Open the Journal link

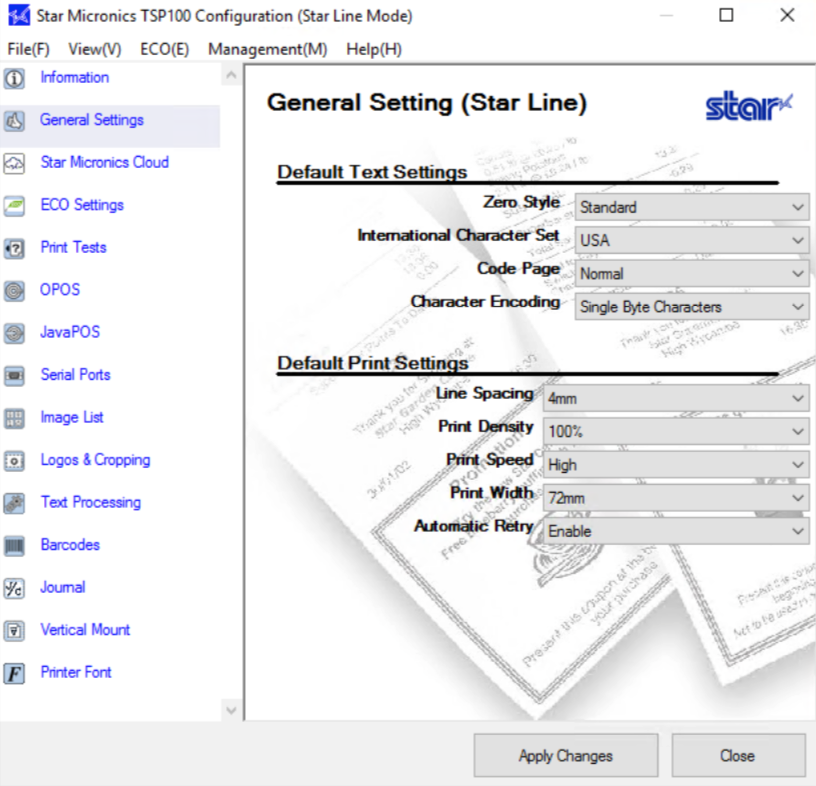click(x=62, y=588)
